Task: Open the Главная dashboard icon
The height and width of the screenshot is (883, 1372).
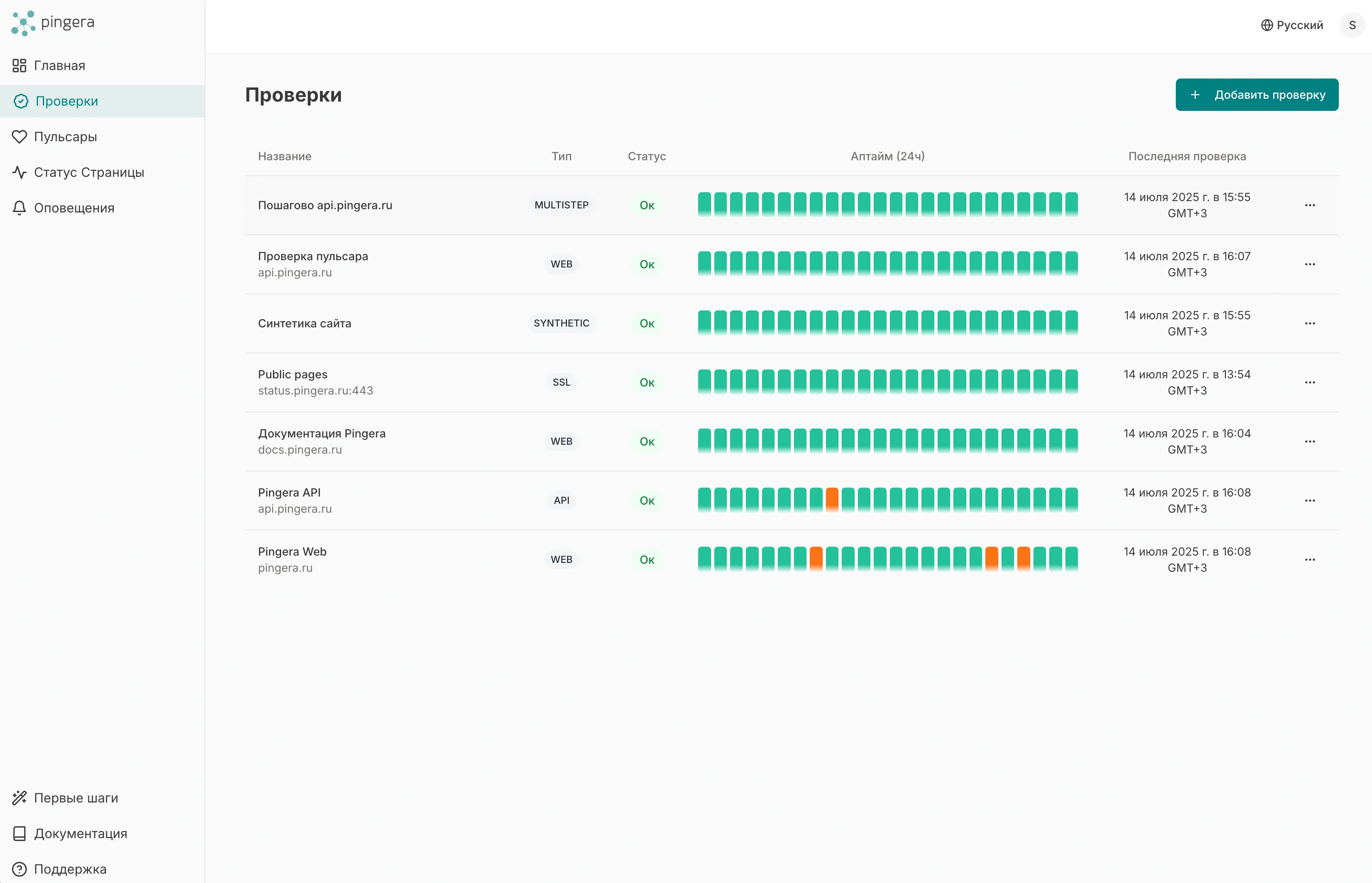Action: pos(19,66)
